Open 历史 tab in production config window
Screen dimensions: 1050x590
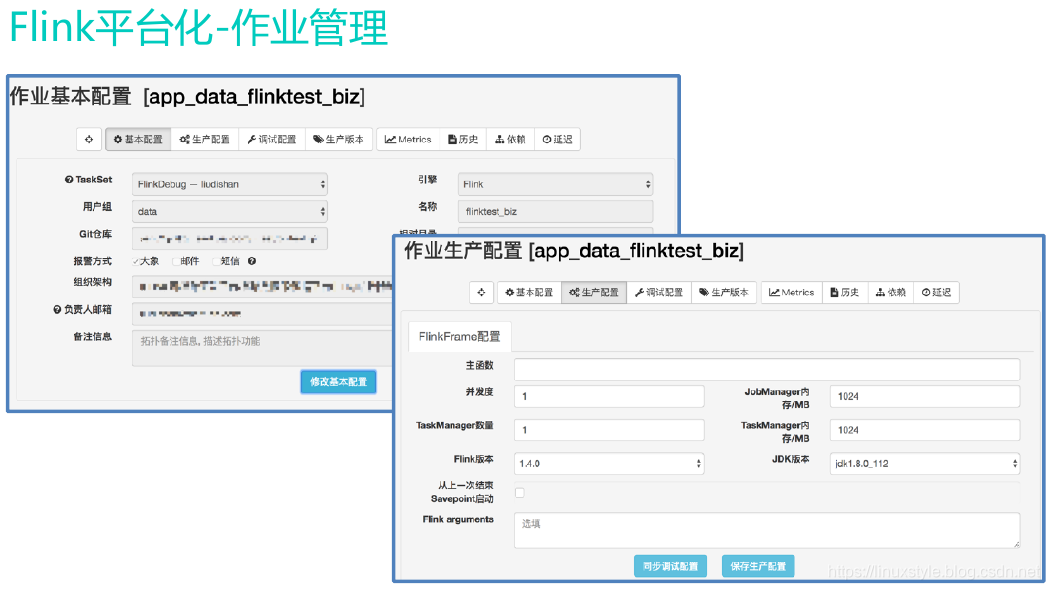coord(845,292)
